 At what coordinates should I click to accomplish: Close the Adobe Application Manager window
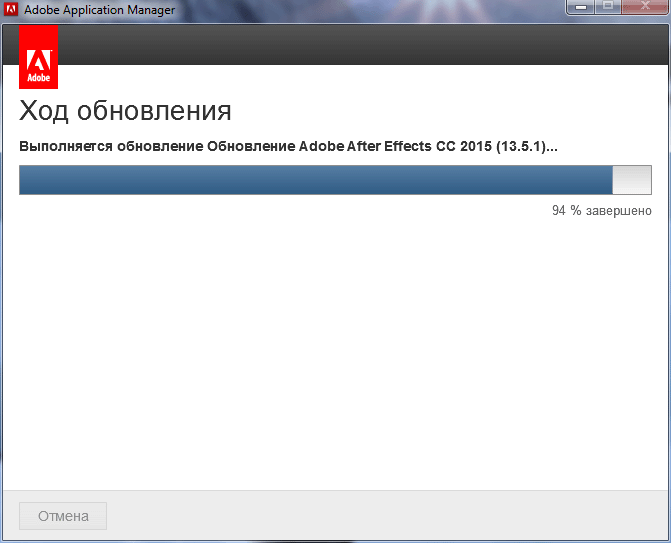pyautogui.click(x=645, y=7)
